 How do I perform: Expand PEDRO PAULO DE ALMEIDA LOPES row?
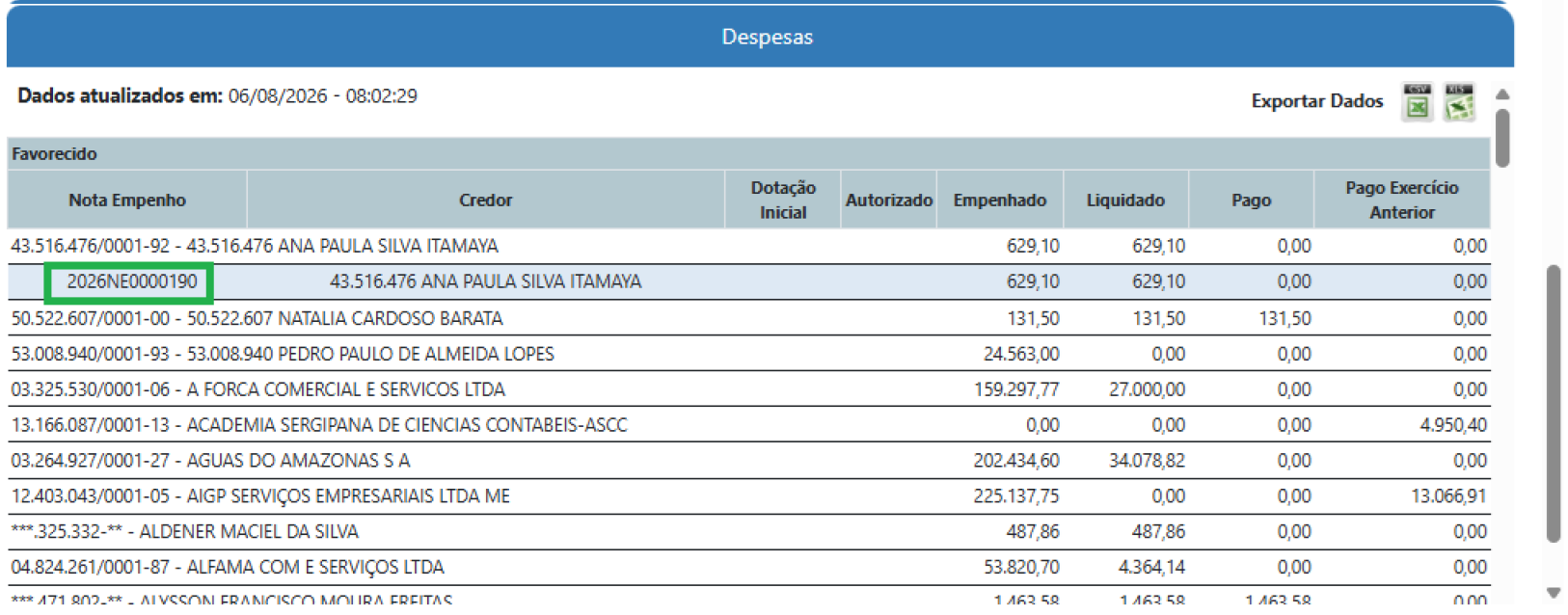749,354
